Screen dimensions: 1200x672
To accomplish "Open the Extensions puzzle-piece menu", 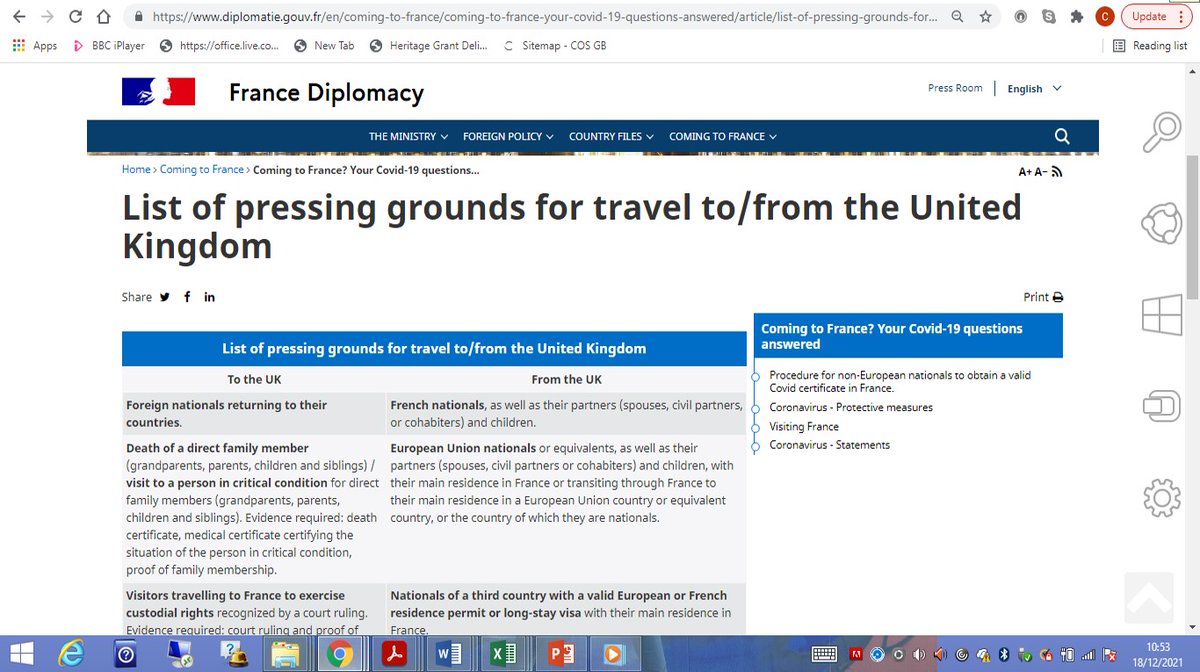I will pyautogui.click(x=1076, y=17).
